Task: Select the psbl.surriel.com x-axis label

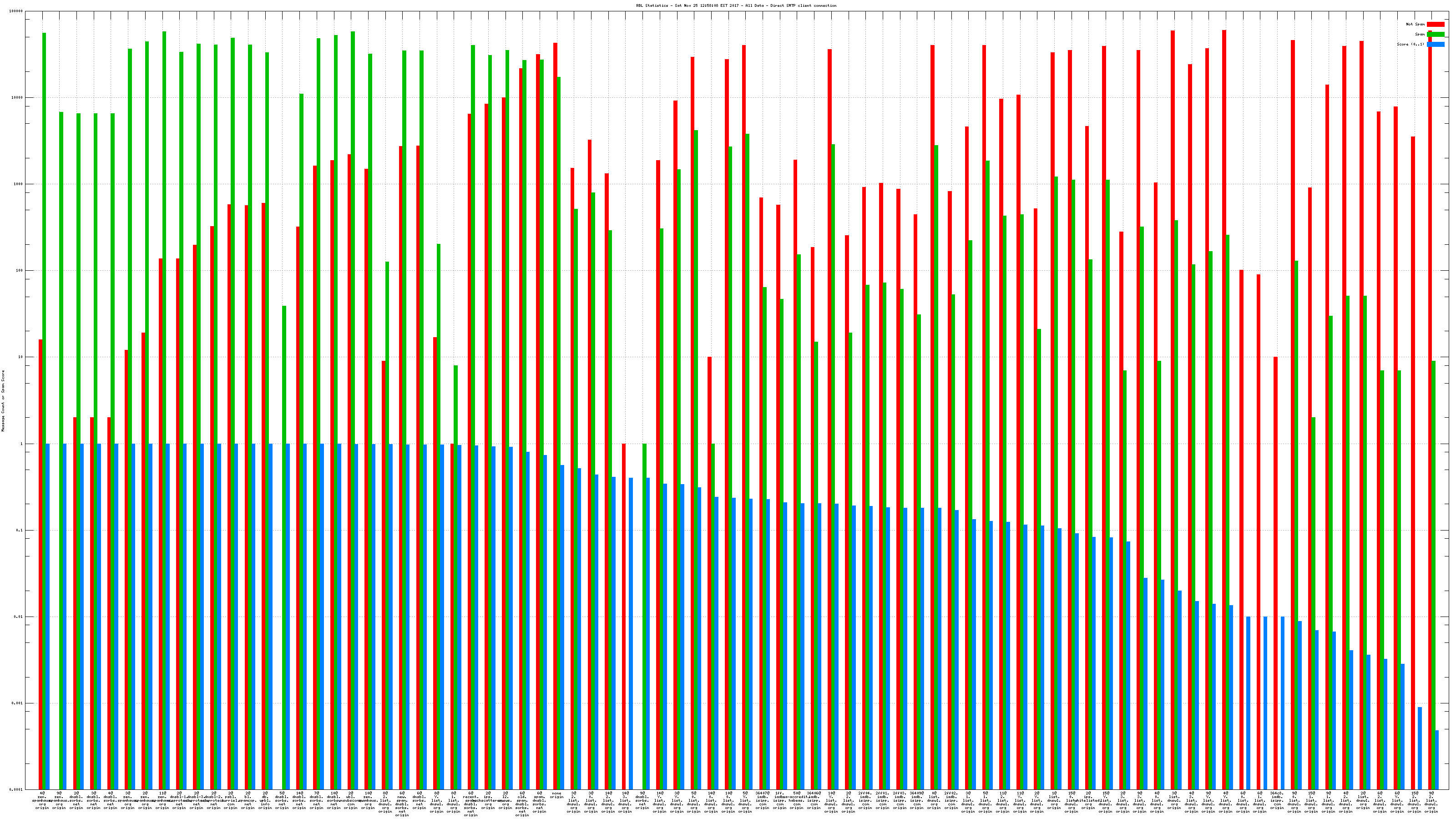Action: pos(231,800)
